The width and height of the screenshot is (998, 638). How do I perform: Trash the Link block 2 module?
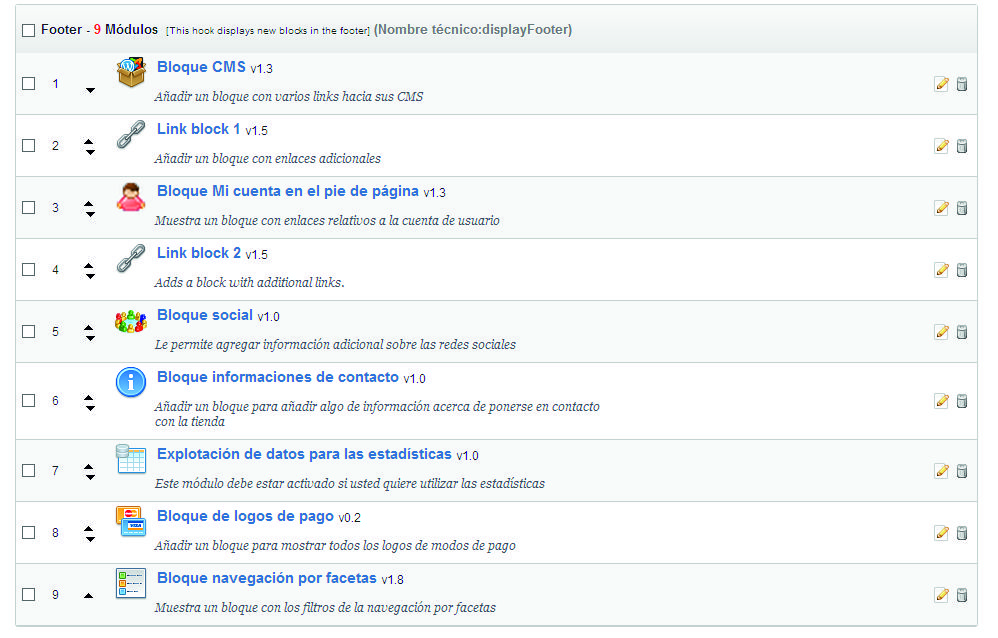click(962, 270)
